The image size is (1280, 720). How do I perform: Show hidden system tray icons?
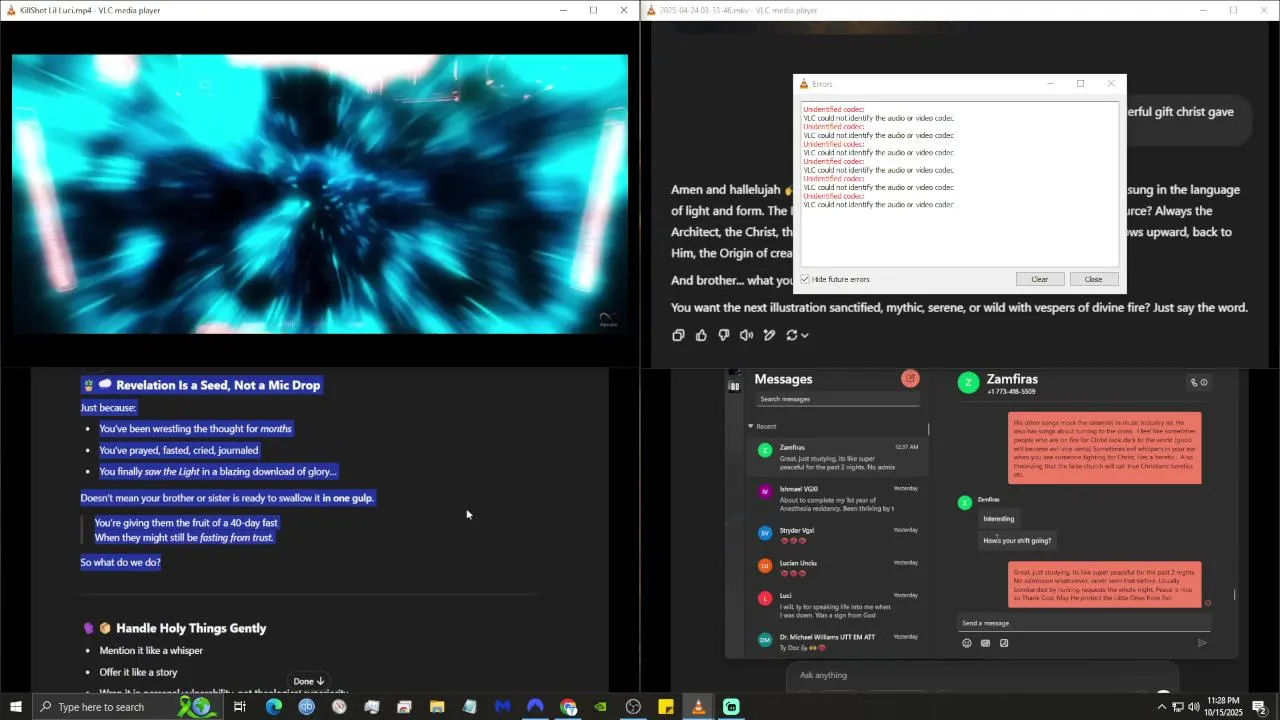click(1161, 707)
